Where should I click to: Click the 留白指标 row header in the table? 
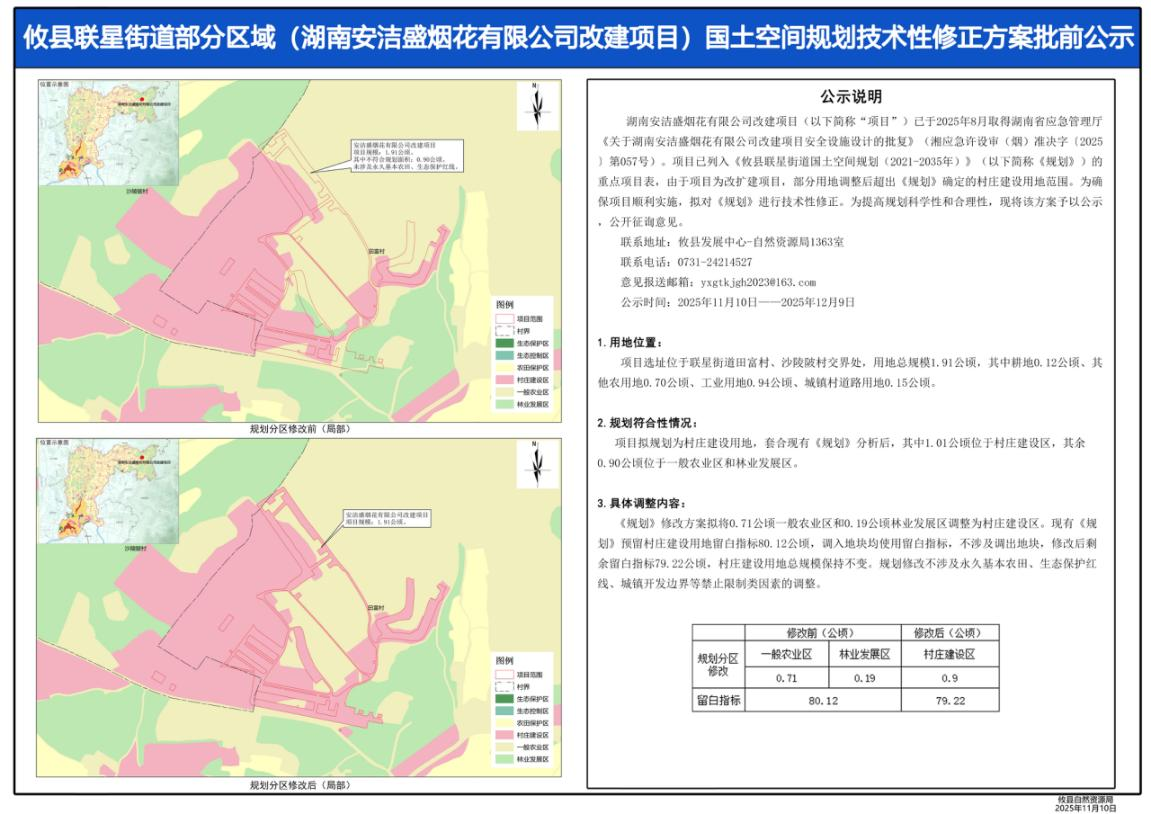pos(719,701)
